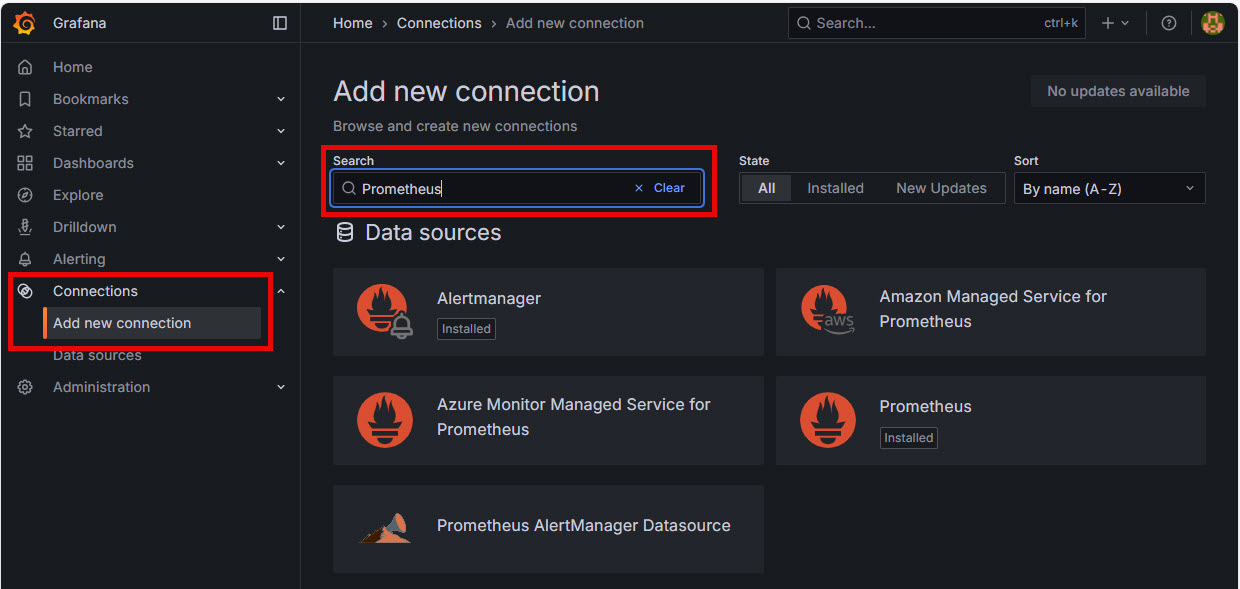1240x589 pixels.
Task: Click the Clear search link
Action: (669, 188)
